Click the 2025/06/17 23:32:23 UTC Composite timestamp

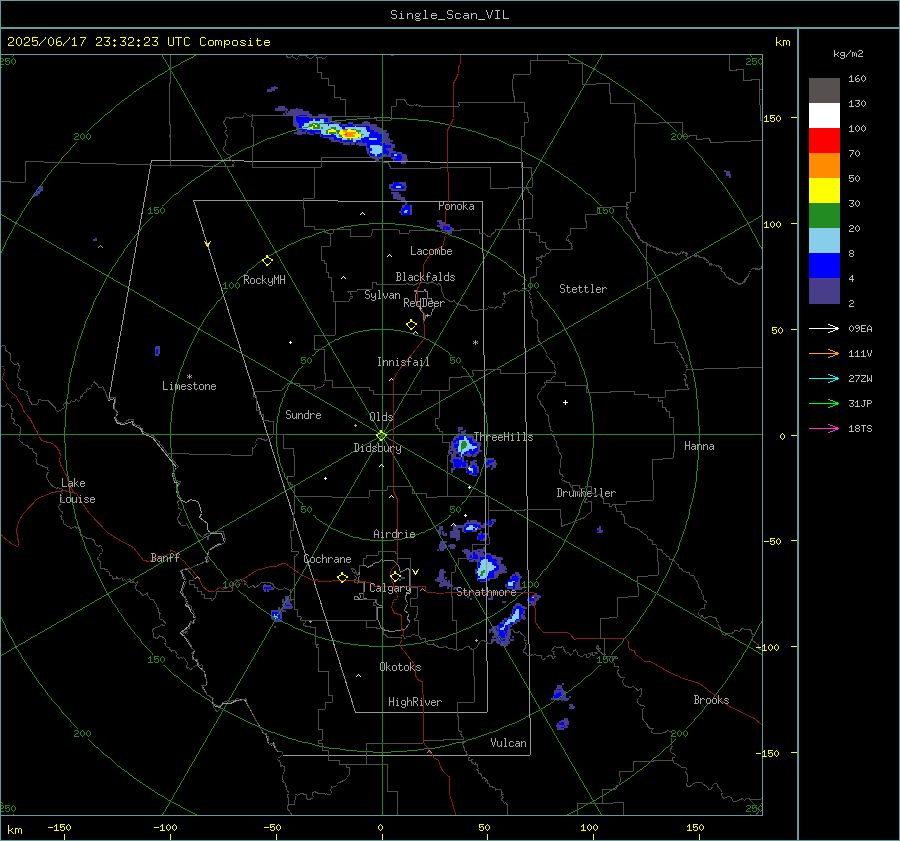139,42
